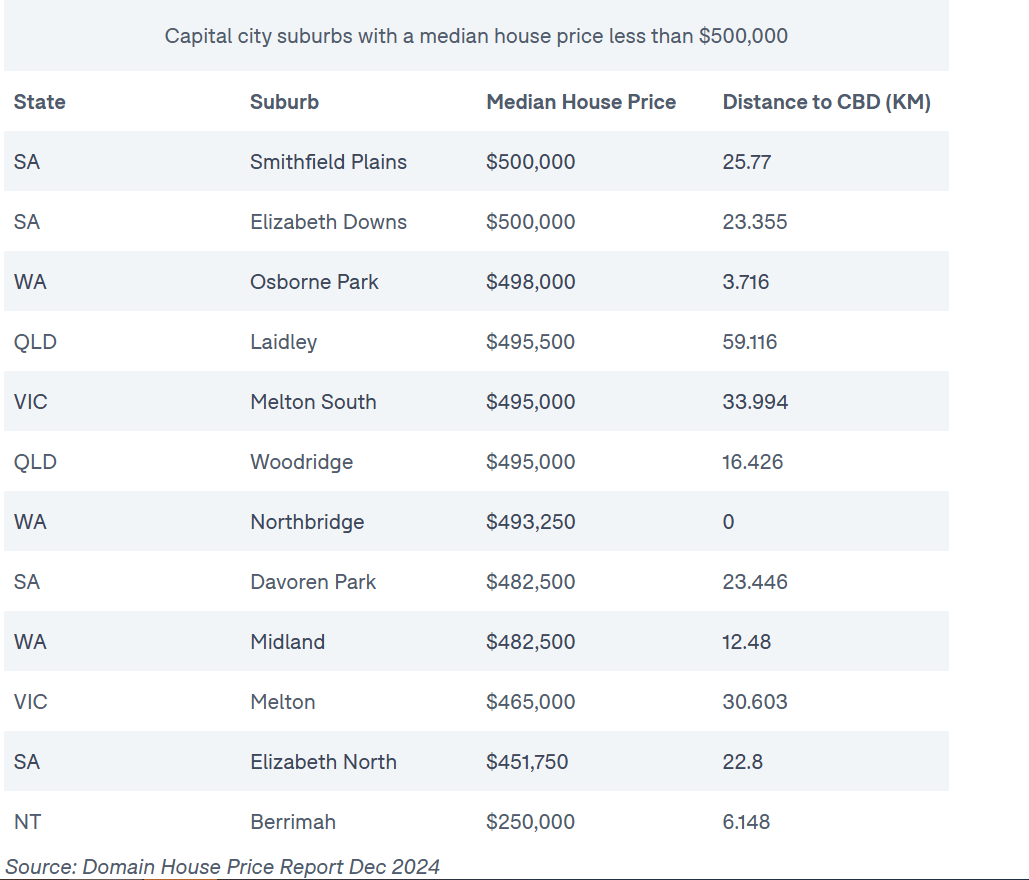
Task: Click the $250,000 median price cell
Action: pos(530,822)
